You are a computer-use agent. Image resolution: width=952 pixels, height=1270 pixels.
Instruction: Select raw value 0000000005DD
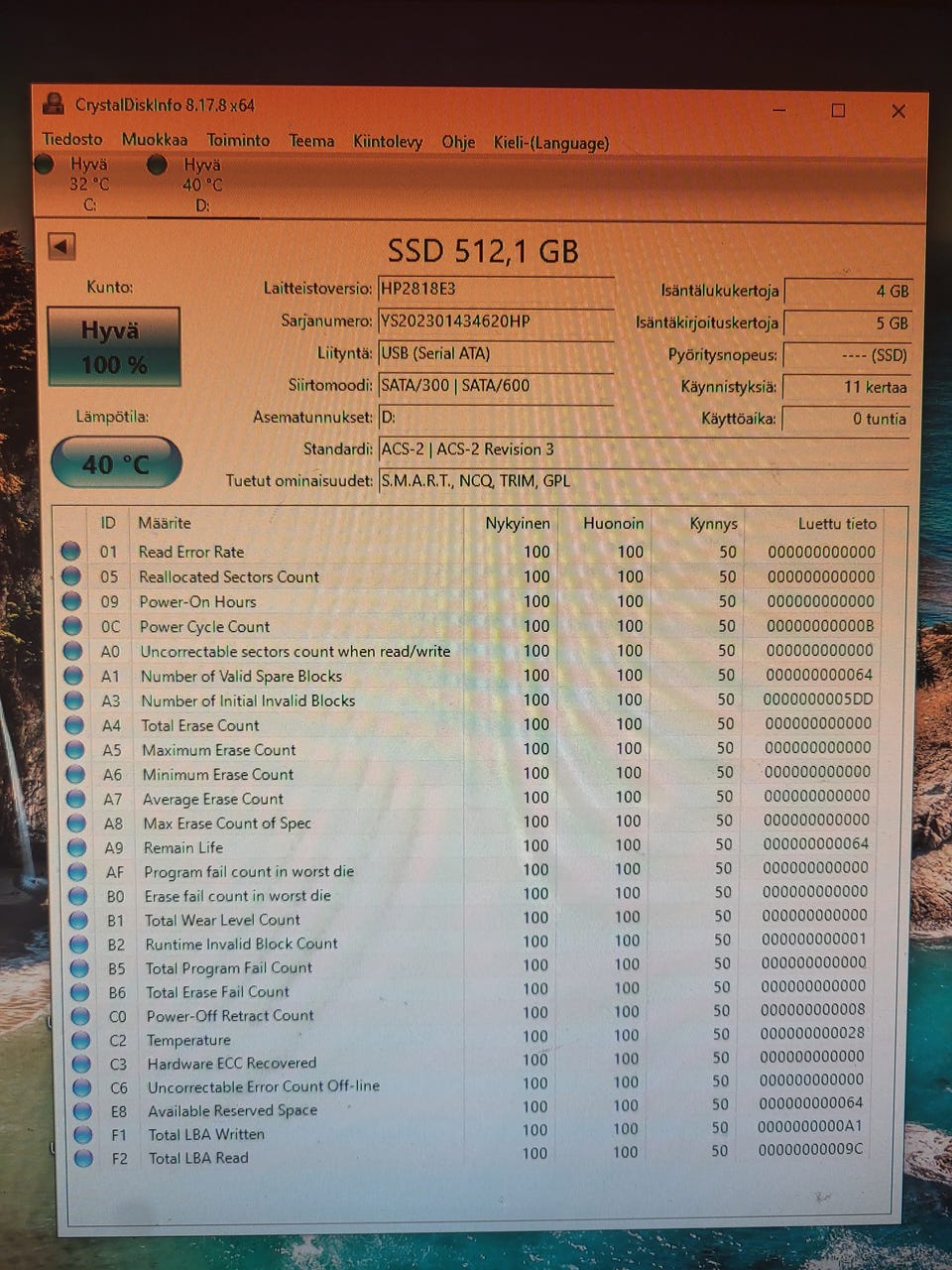818,699
